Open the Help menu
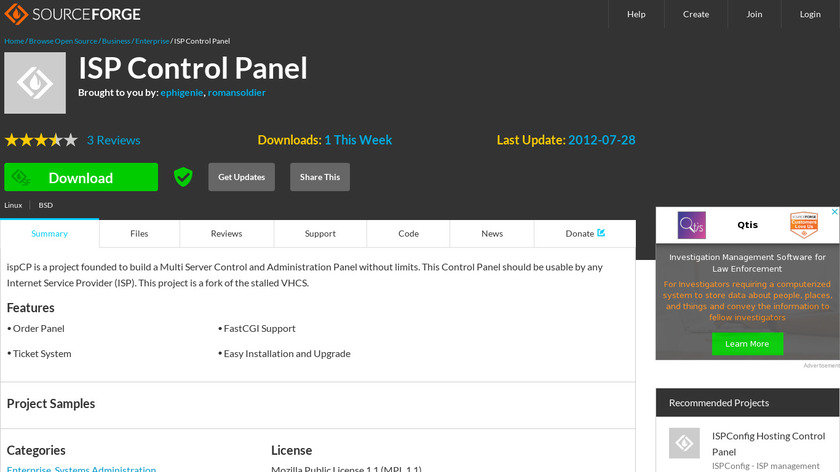The image size is (840, 472). 636,14
